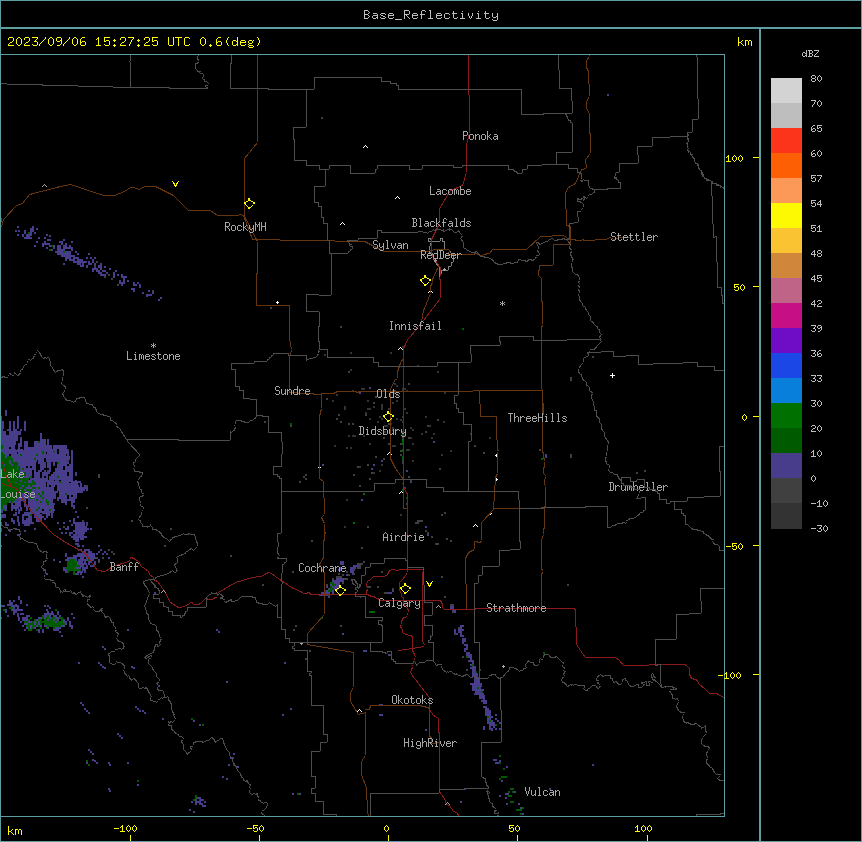Click the Base_Reflectivity title

coord(431,15)
